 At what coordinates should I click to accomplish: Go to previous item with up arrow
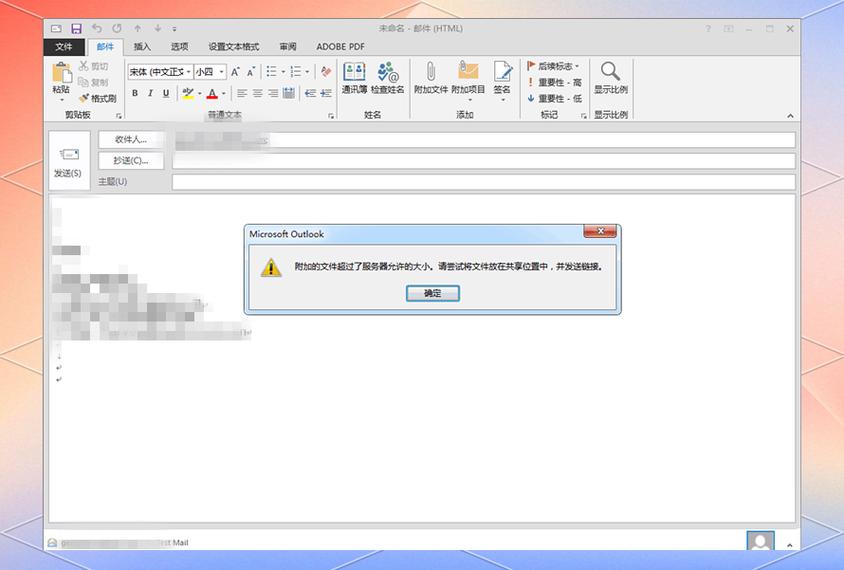point(138,29)
